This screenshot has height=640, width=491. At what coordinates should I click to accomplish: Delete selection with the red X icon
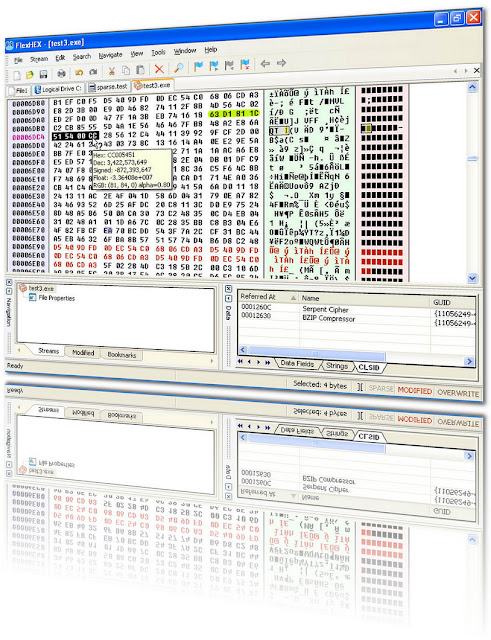point(159,69)
